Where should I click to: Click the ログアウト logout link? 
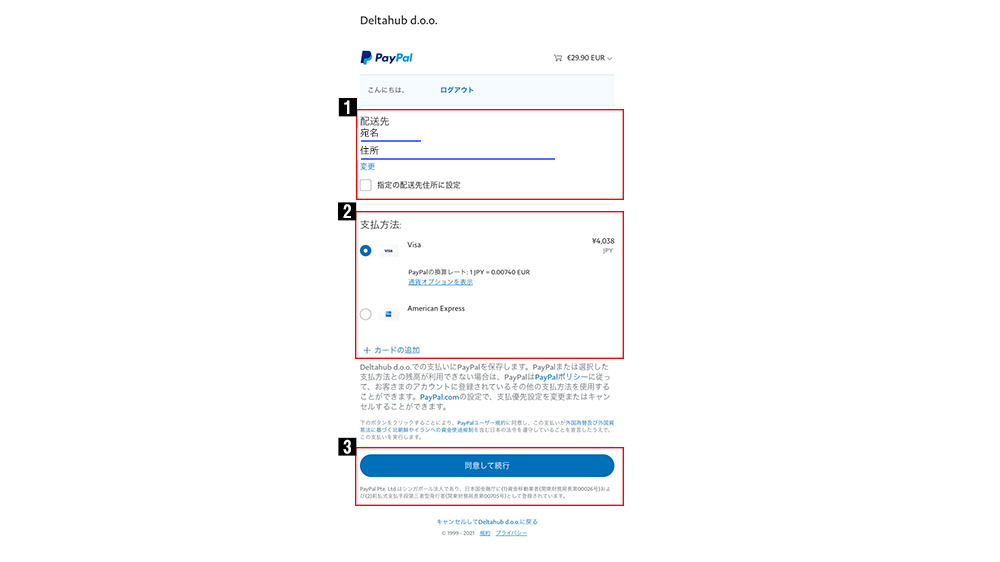click(x=457, y=90)
